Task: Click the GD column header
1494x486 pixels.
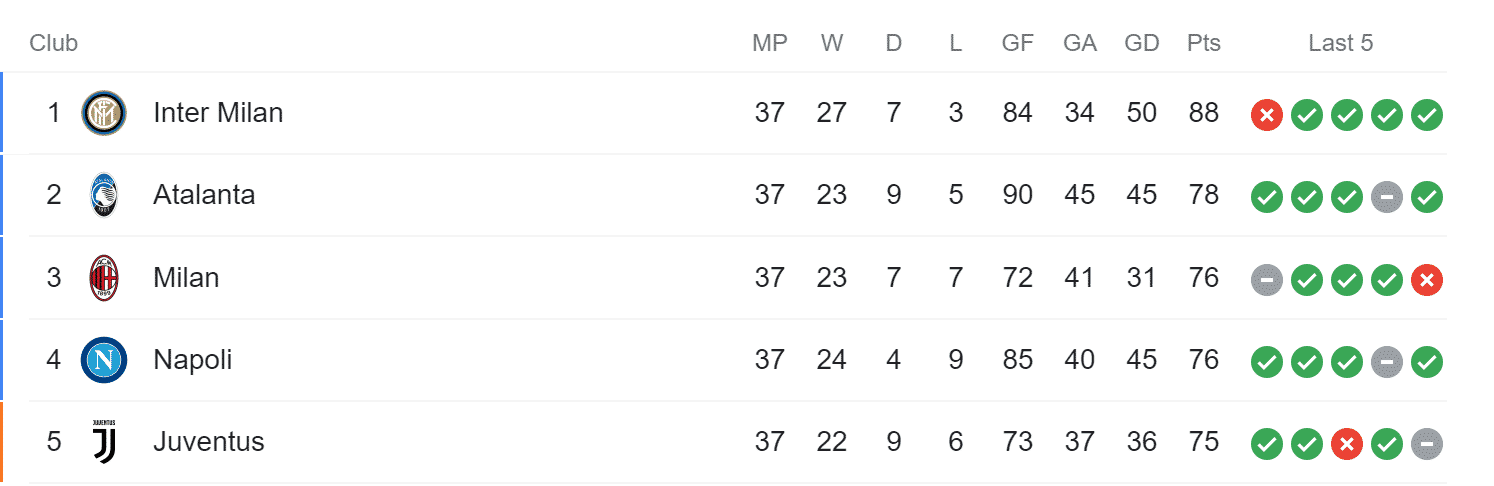Action: pyautogui.click(x=1142, y=43)
